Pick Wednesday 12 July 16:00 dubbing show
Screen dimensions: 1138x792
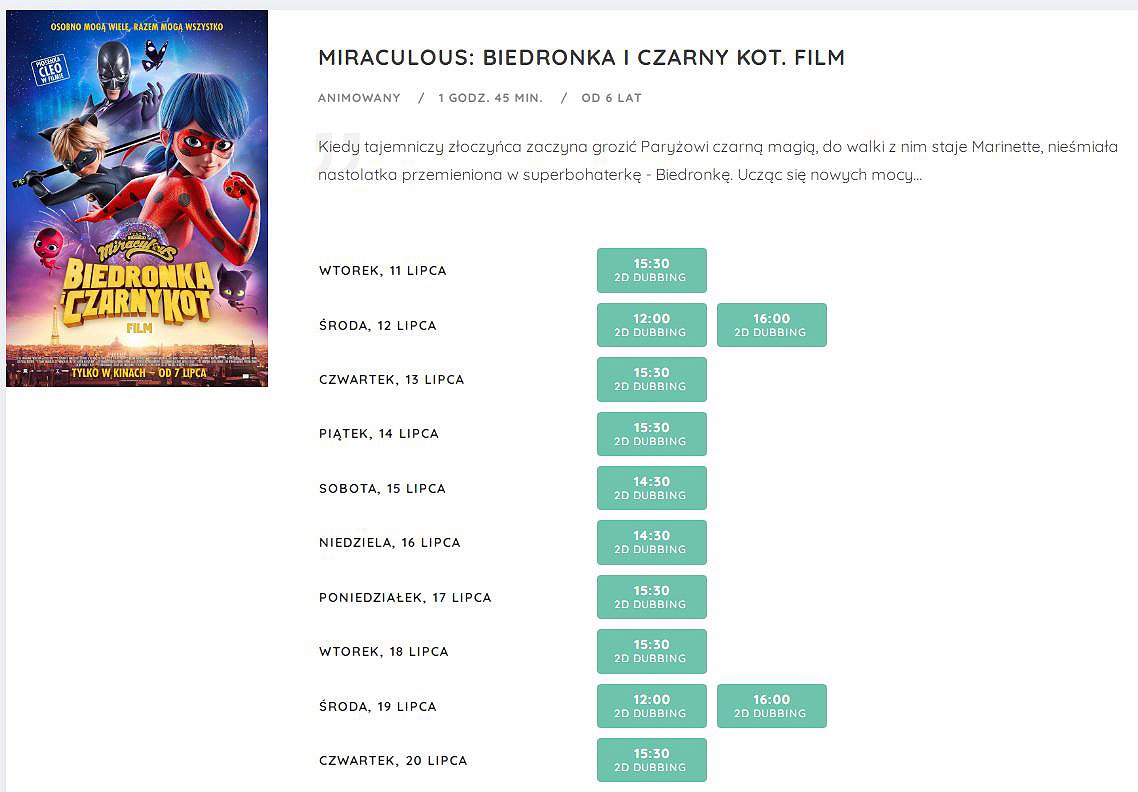coord(771,325)
